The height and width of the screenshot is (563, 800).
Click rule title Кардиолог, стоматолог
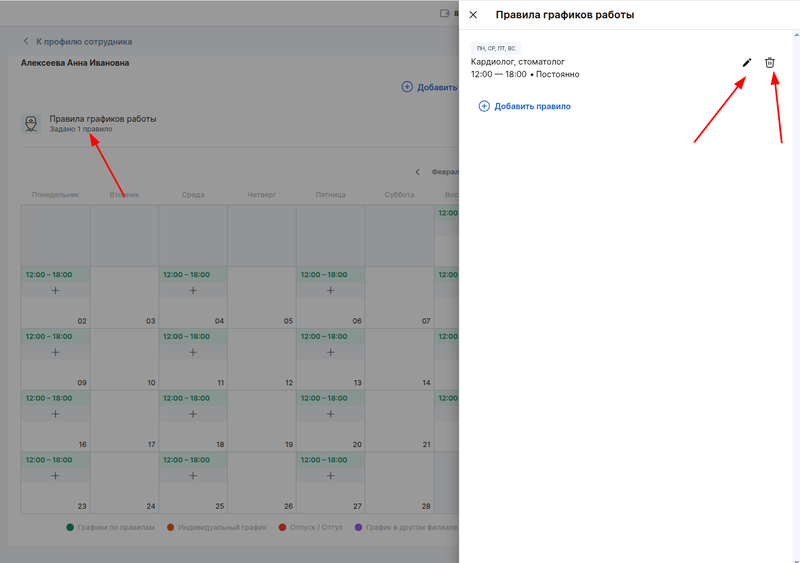[518, 62]
